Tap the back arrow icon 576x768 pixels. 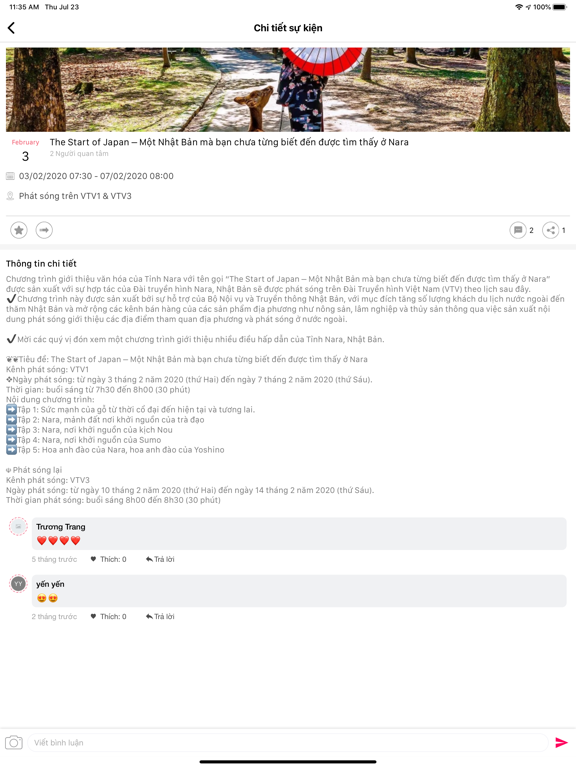[11, 28]
